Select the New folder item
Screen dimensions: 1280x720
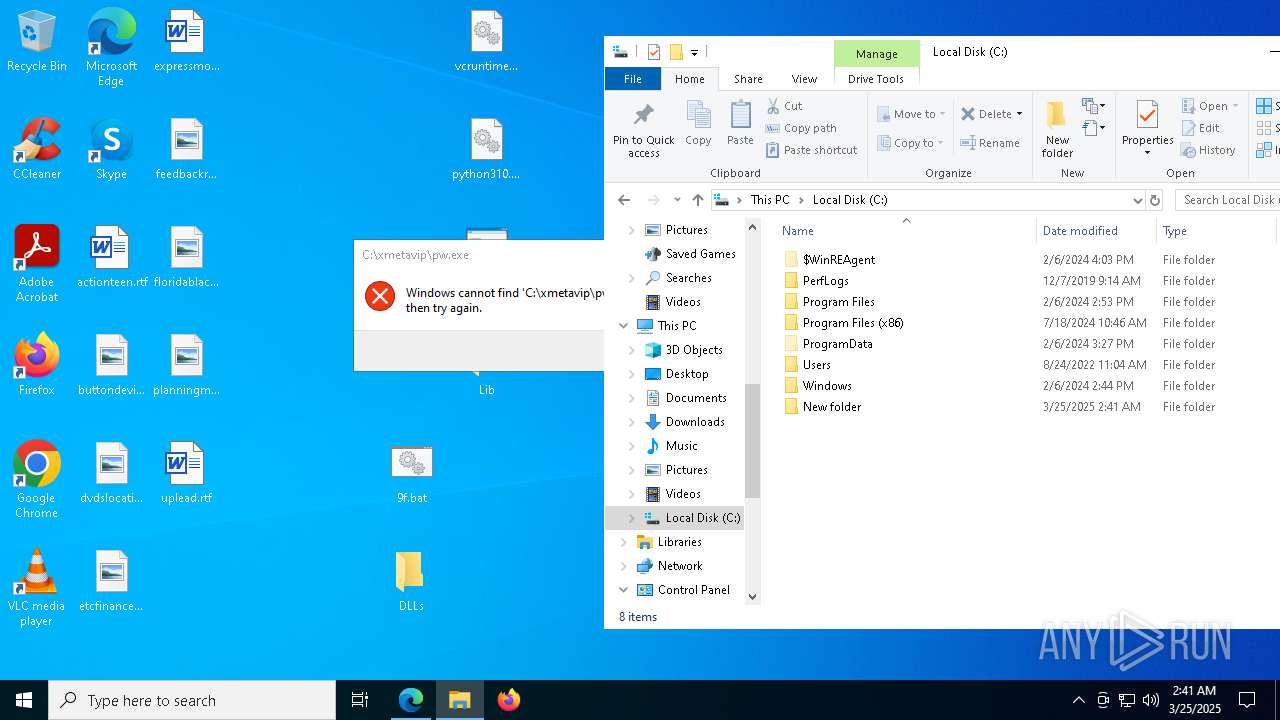coord(831,407)
